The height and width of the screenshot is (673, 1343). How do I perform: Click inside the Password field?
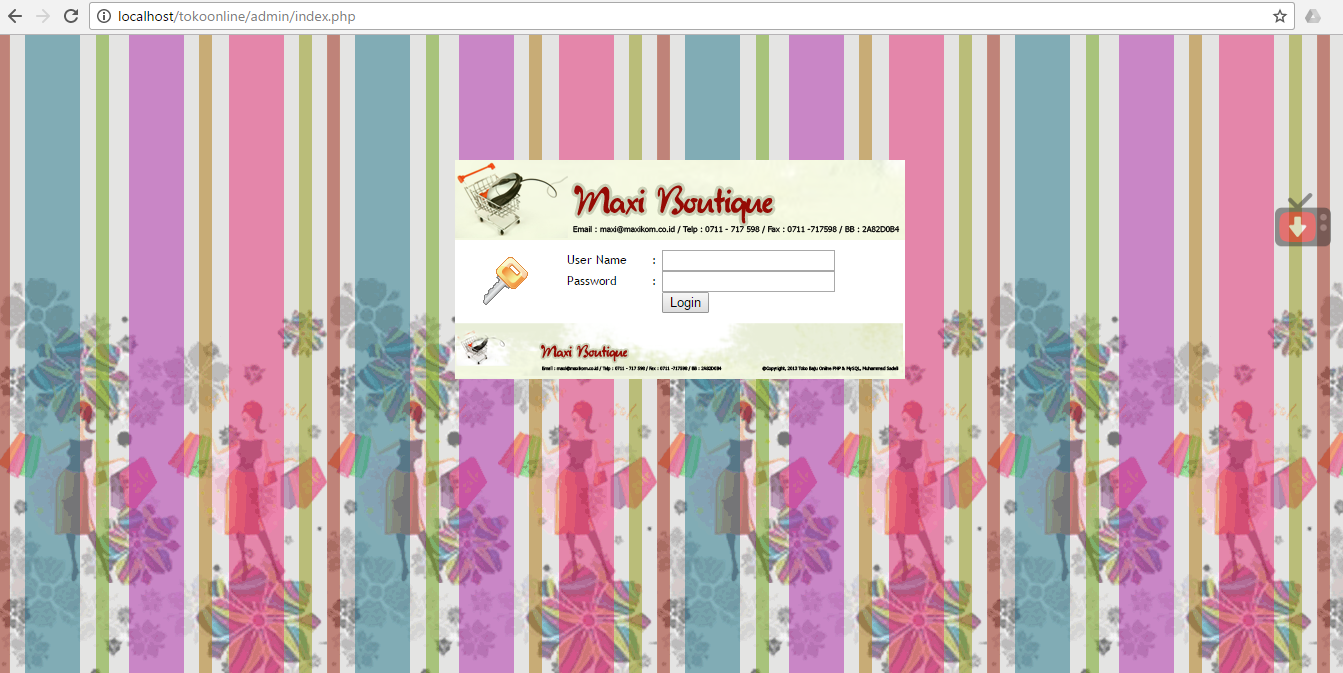(x=747, y=281)
